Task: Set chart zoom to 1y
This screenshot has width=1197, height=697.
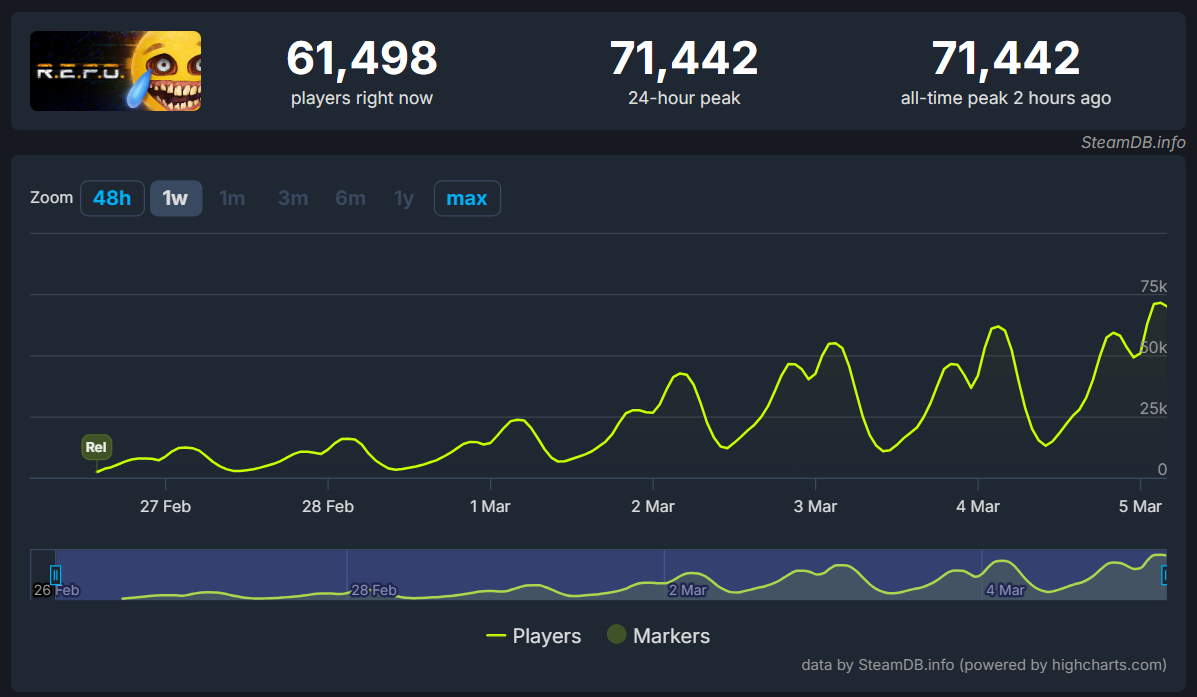Action: (404, 198)
